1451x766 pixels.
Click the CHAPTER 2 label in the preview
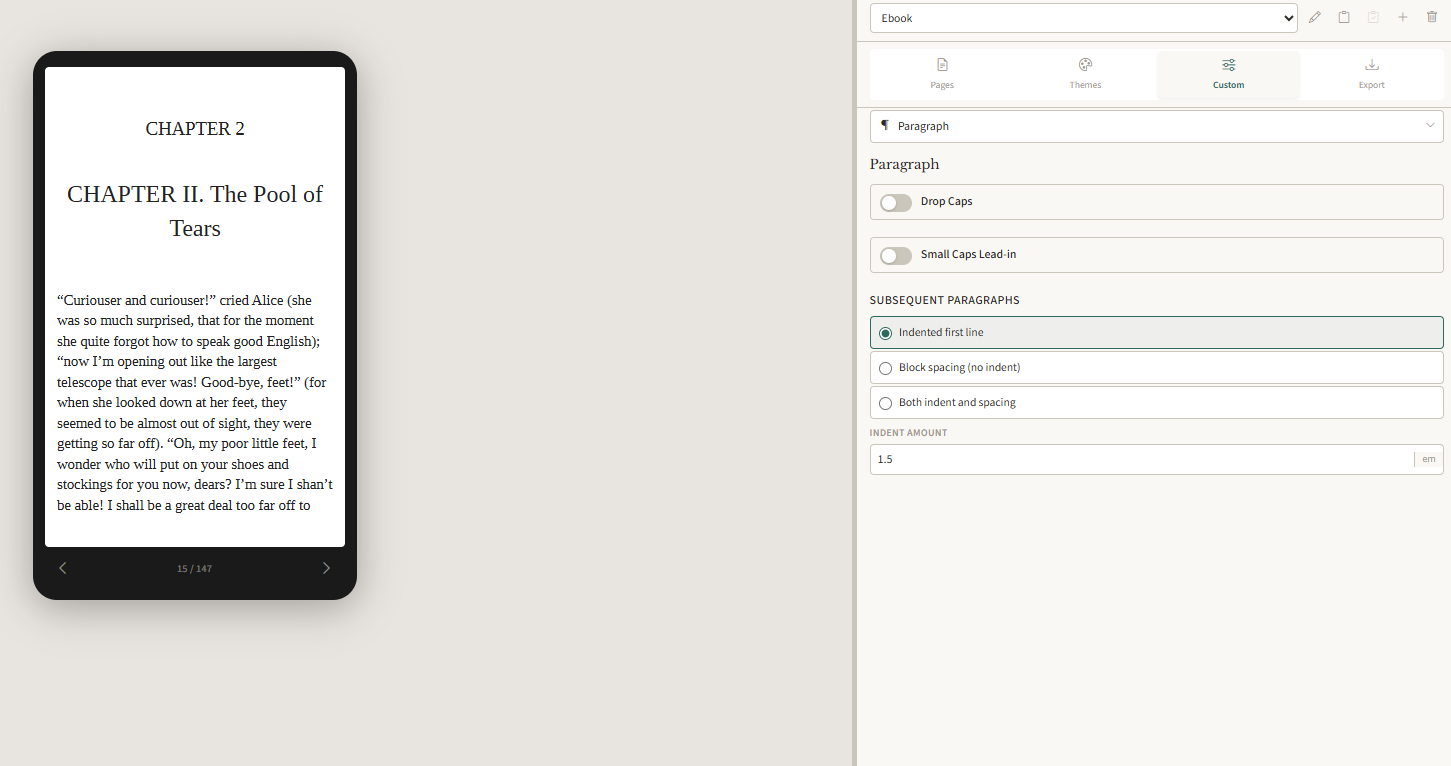pos(195,129)
